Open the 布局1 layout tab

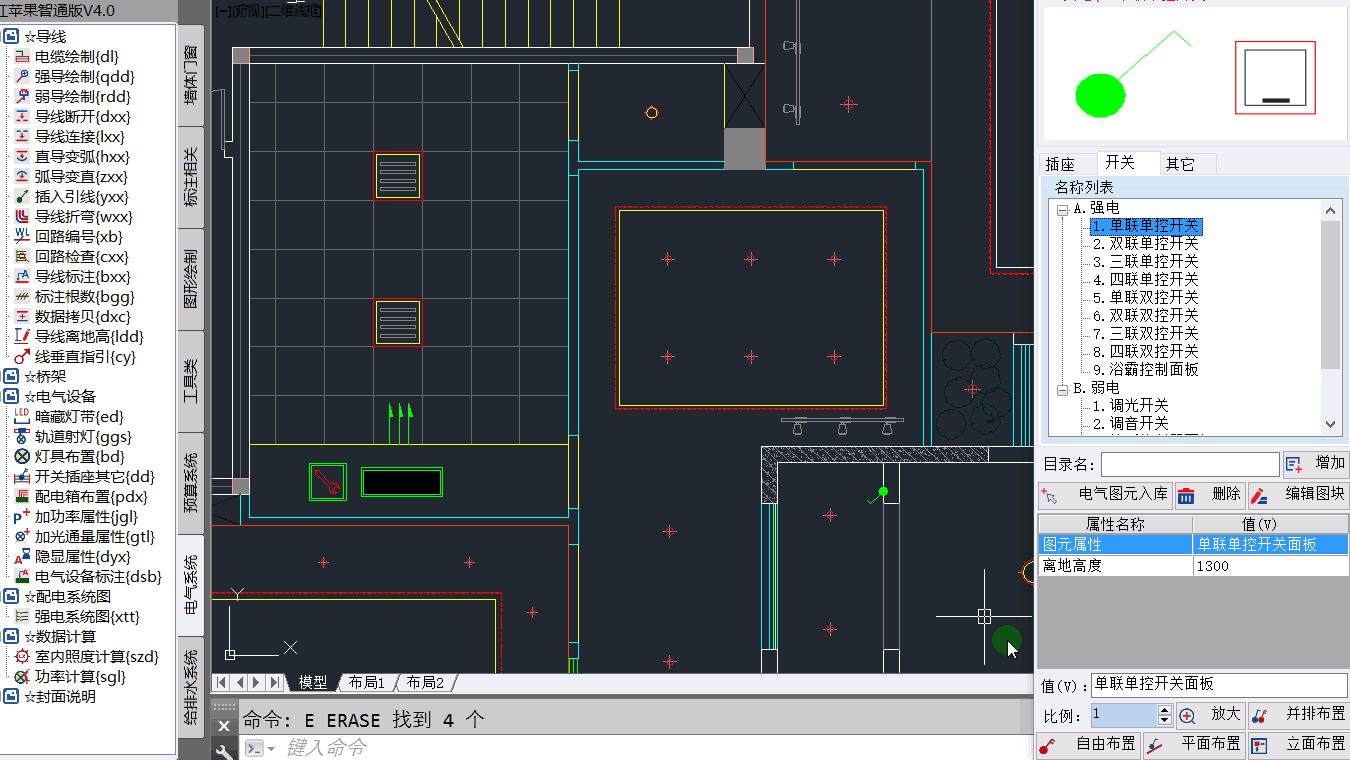(367, 682)
